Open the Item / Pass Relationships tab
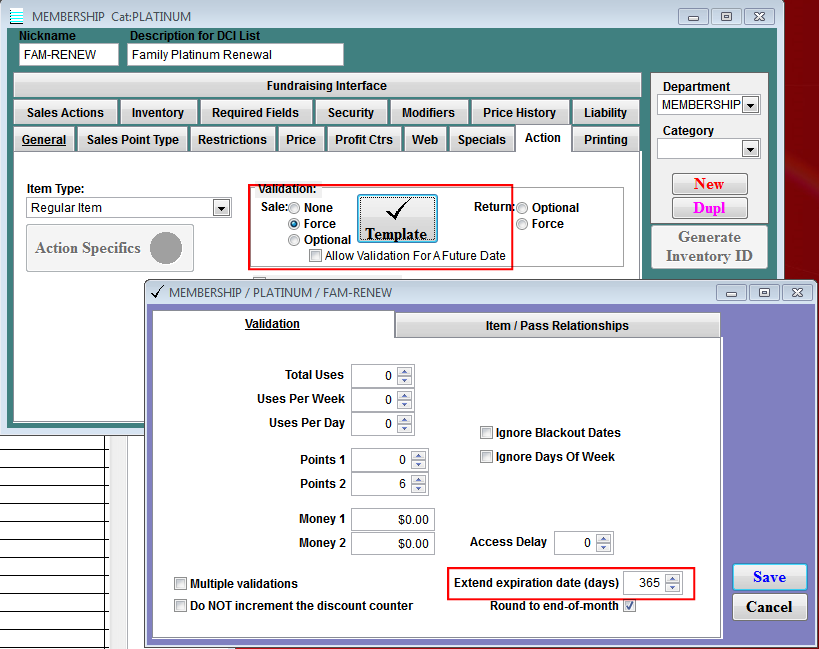This screenshot has height=649, width=819. [x=557, y=325]
